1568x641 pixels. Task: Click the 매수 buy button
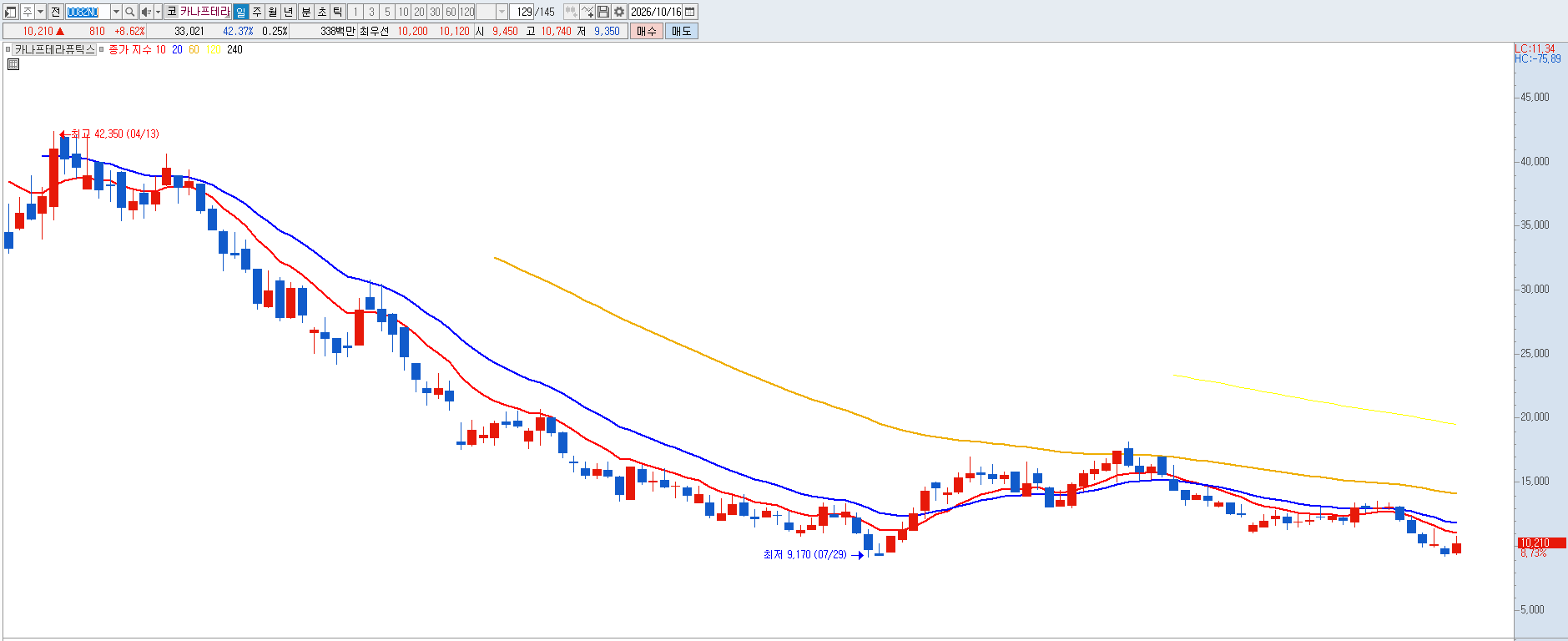pos(647,31)
